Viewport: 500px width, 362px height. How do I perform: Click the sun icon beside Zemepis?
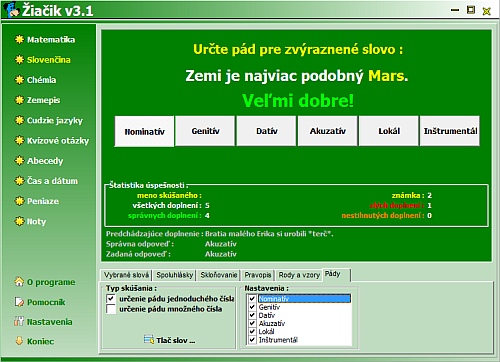[19, 100]
